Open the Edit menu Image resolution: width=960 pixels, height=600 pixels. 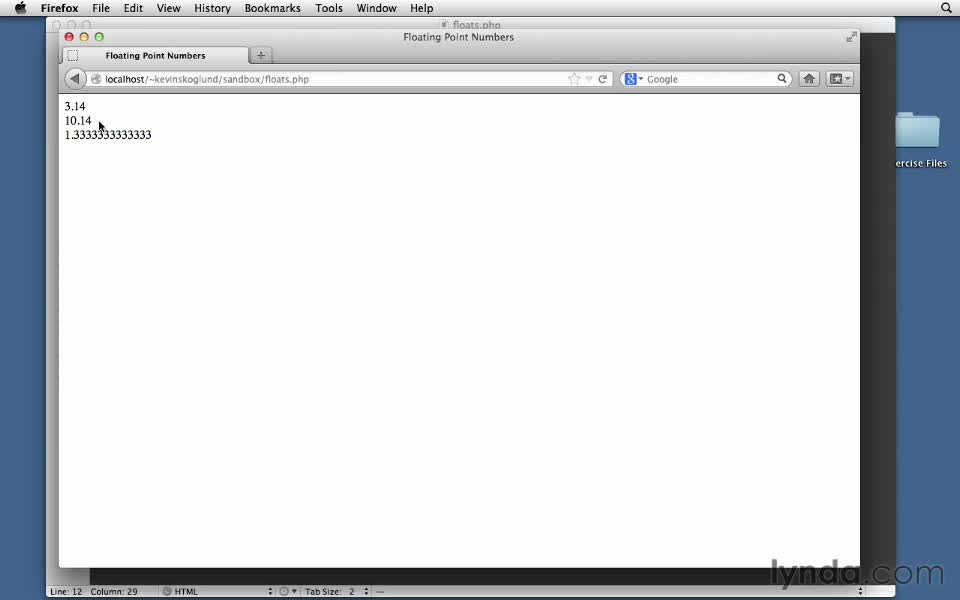pyautogui.click(x=133, y=8)
